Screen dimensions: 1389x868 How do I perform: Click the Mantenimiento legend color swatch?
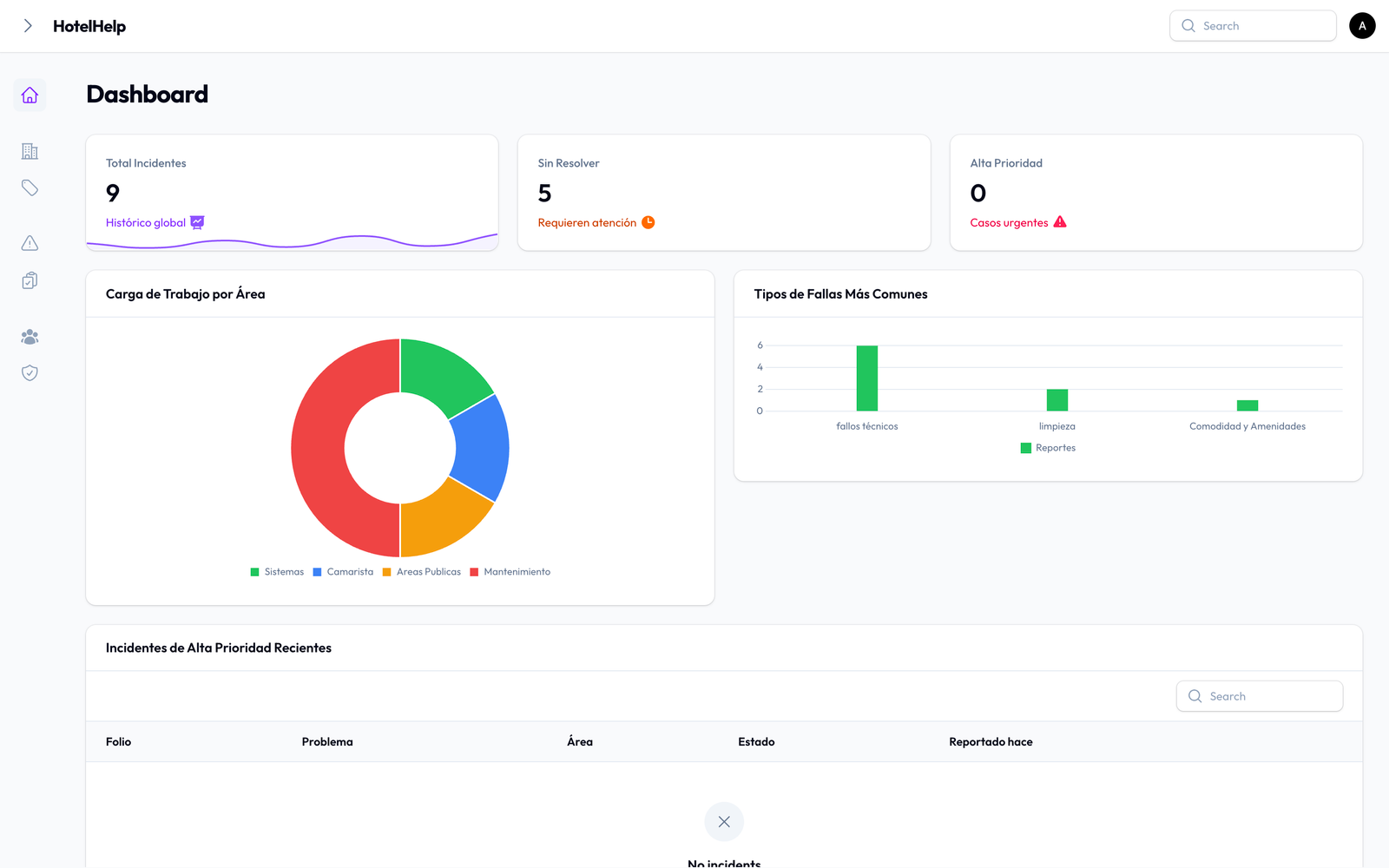(x=475, y=572)
